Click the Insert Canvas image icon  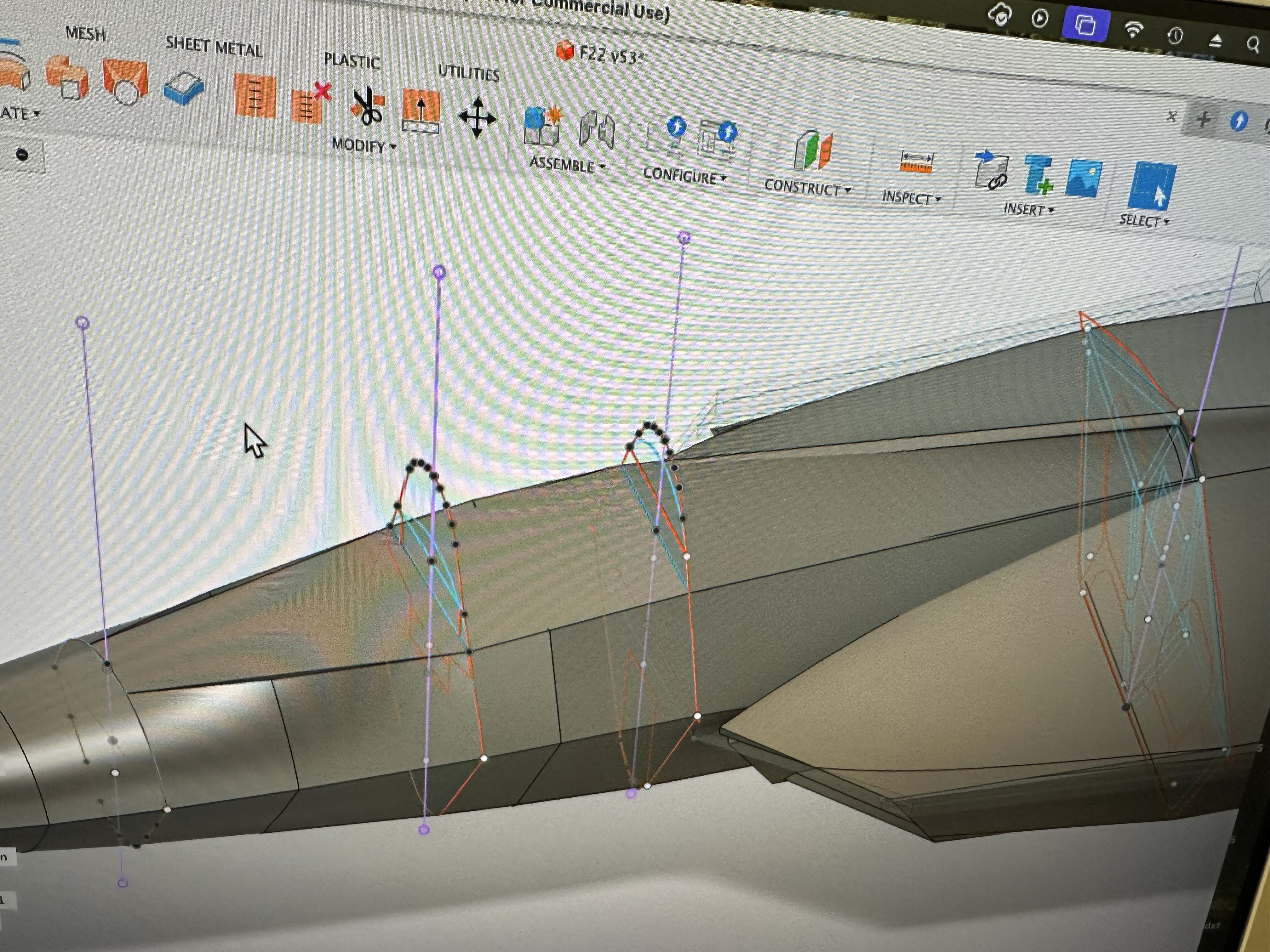coord(1084,178)
